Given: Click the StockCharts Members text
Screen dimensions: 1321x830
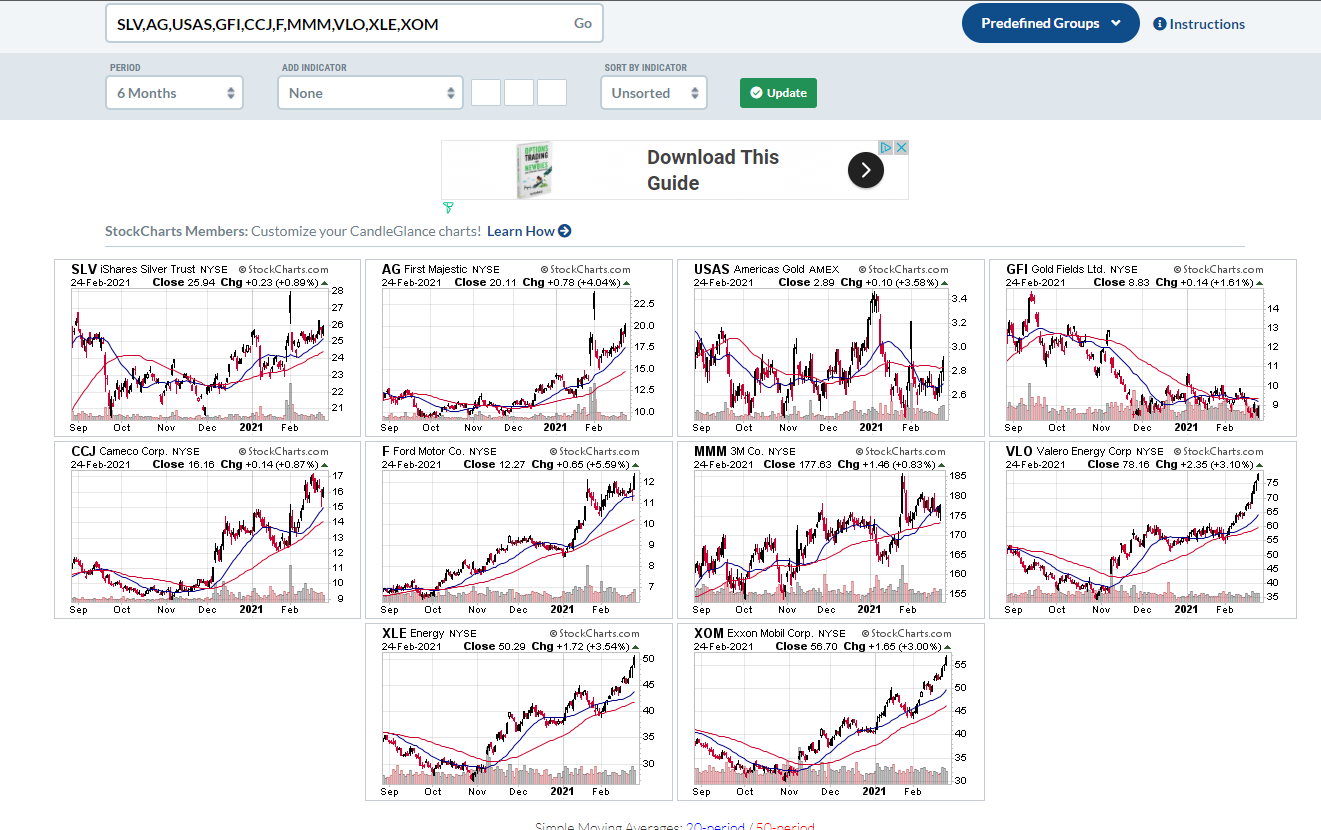Looking at the screenshot, I should (x=176, y=231).
